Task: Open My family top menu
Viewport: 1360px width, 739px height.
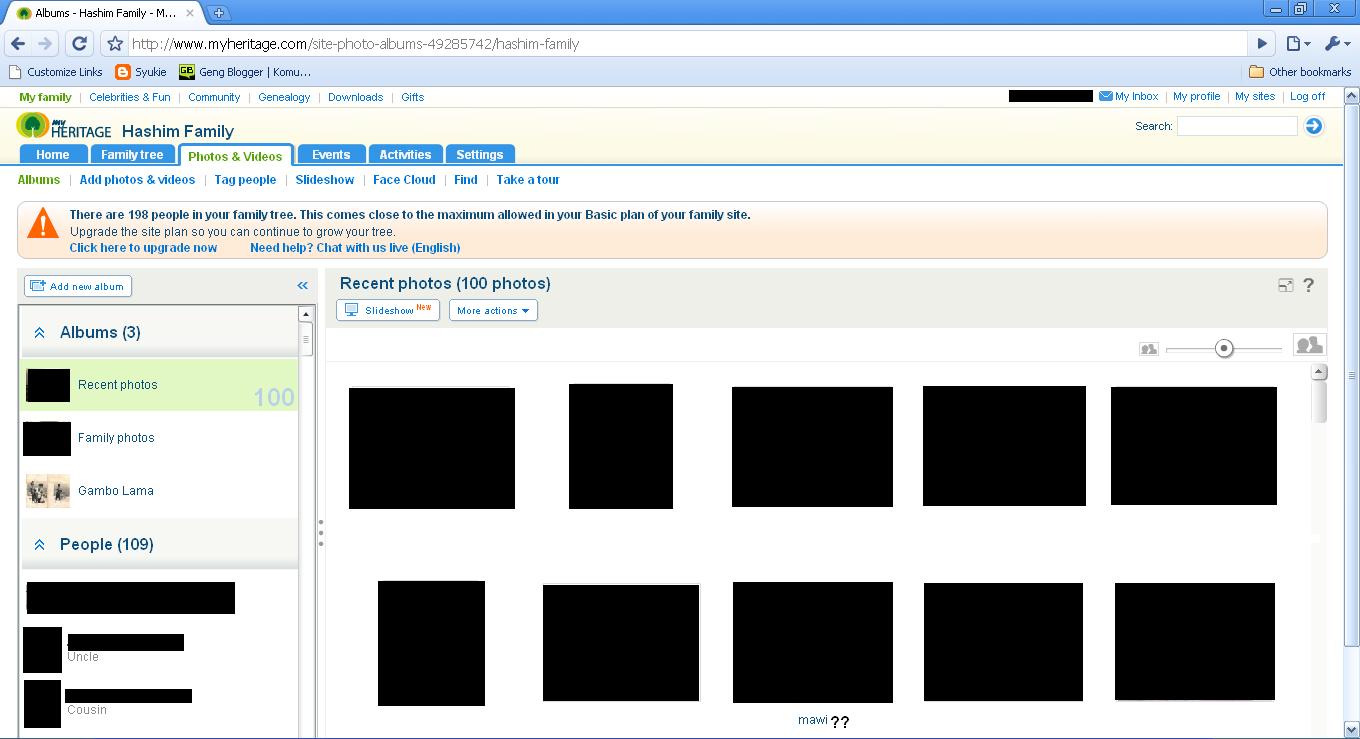Action: pyautogui.click(x=45, y=98)
